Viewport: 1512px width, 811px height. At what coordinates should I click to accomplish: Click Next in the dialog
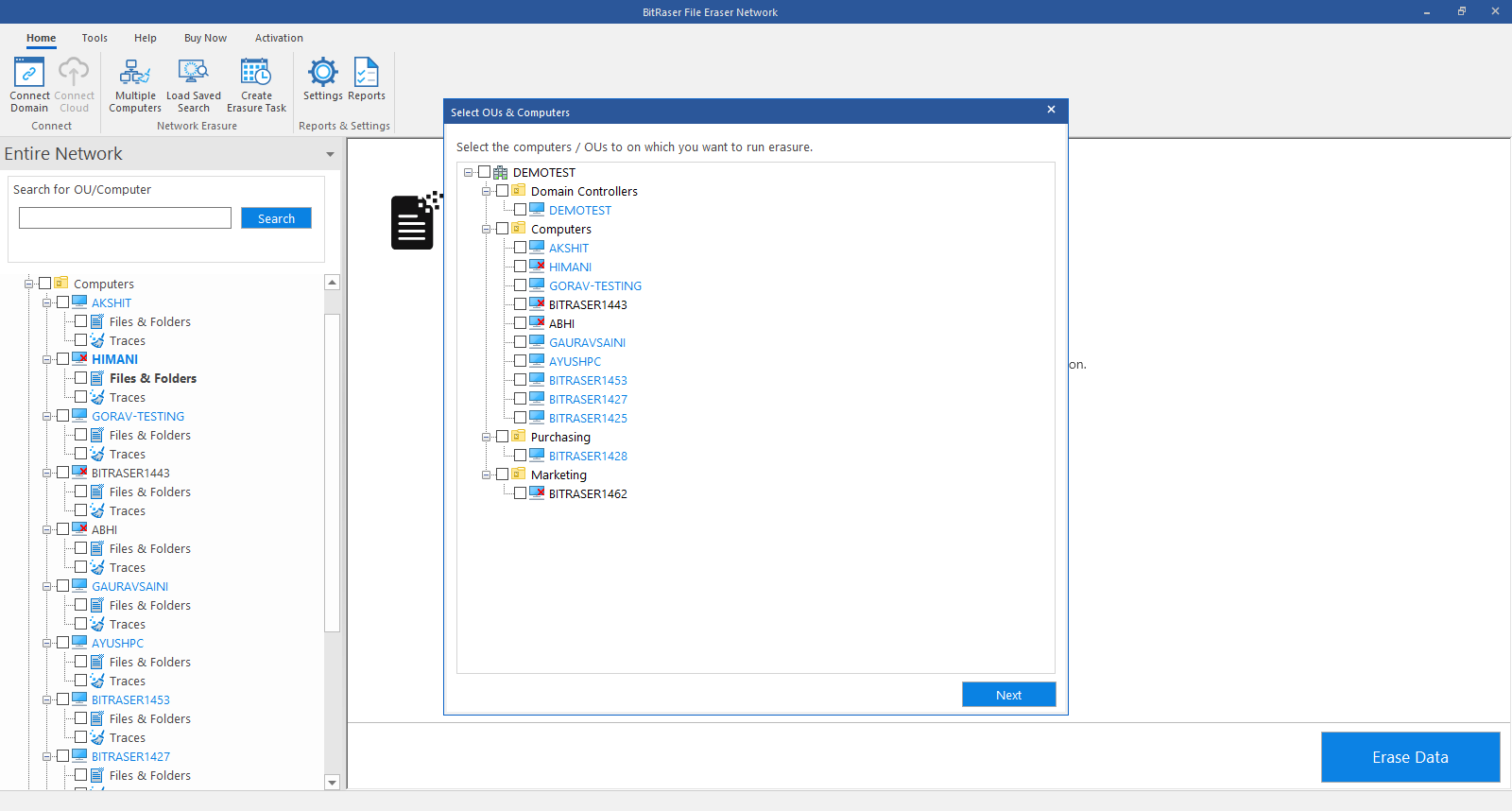[x=1008, y=695]
